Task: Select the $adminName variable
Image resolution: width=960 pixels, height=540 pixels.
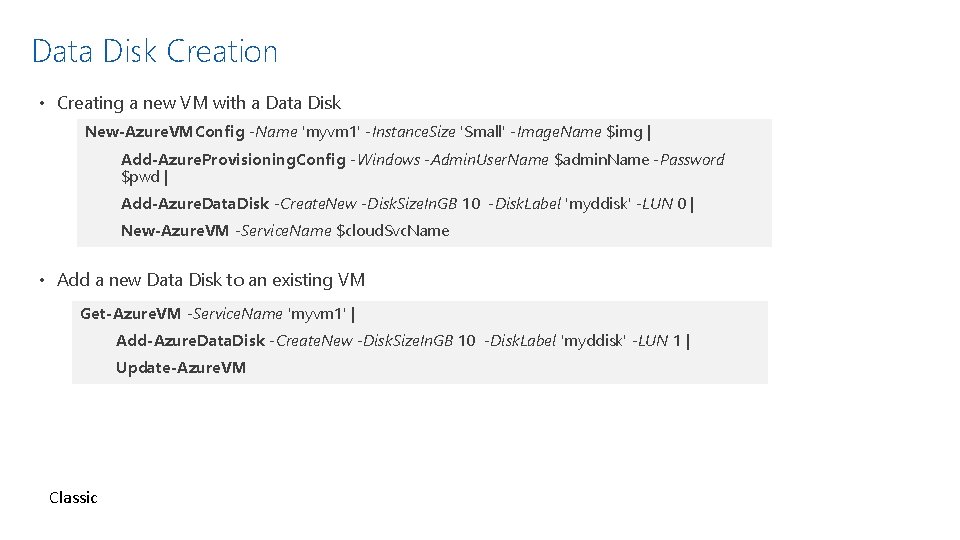Action: [x=601, y=160]
